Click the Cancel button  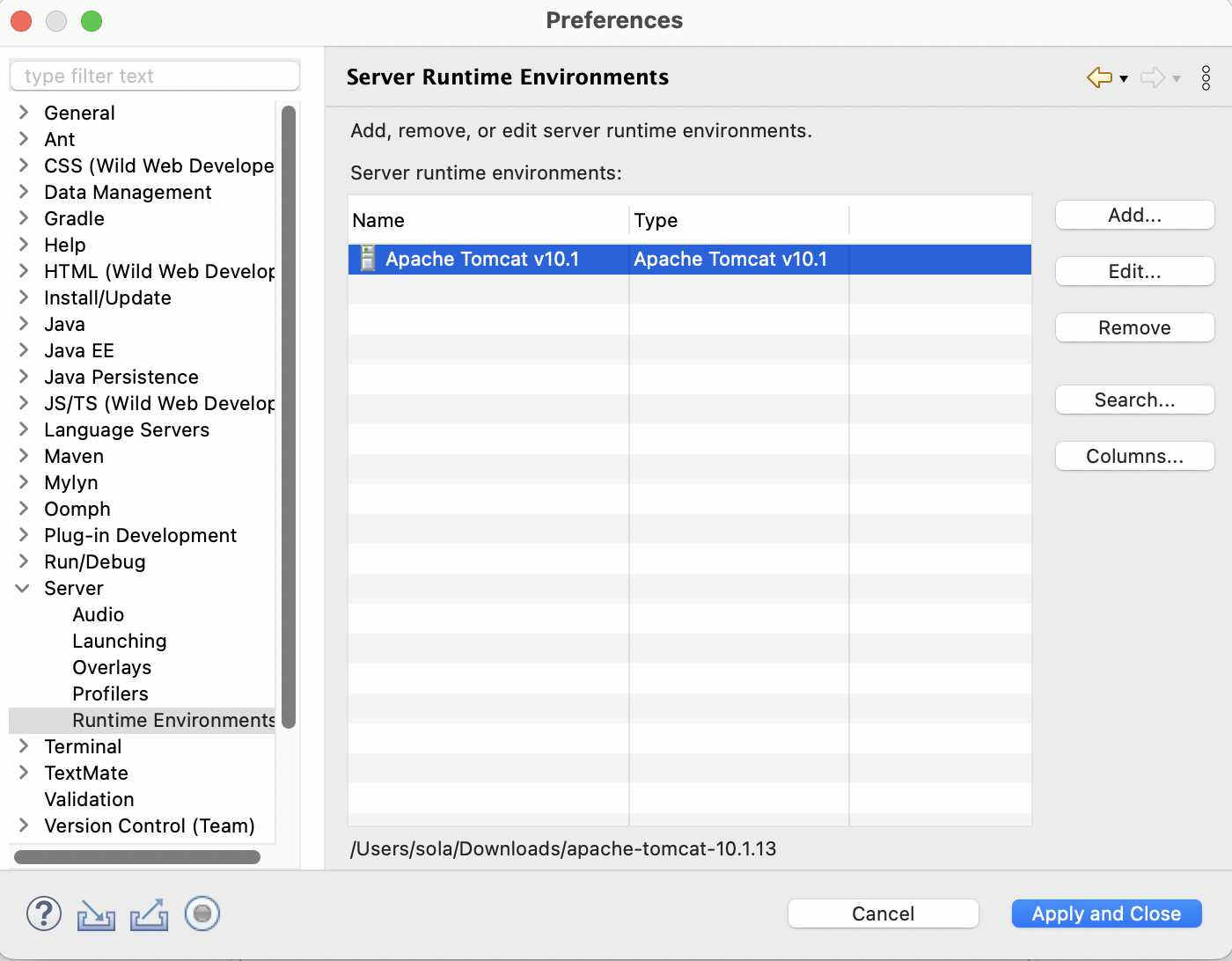pos(884,913)
